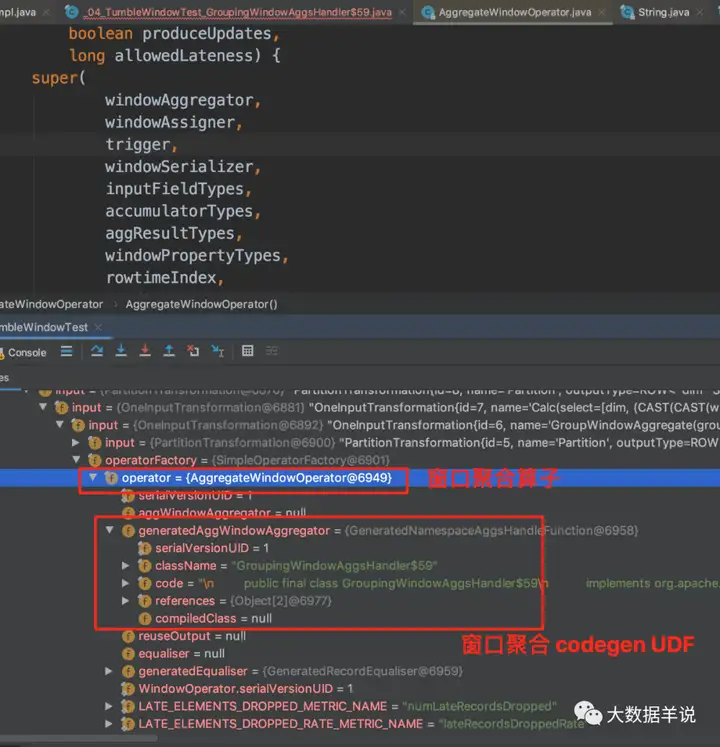
Task: Click the field icon beside the operator variable
Action: [112, 478]
